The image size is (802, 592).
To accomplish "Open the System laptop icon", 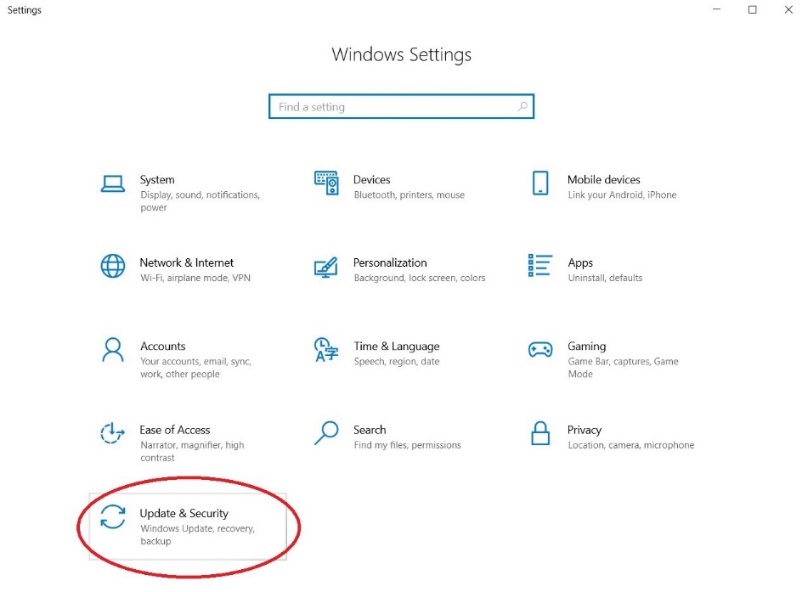I will tap(113, 184).
